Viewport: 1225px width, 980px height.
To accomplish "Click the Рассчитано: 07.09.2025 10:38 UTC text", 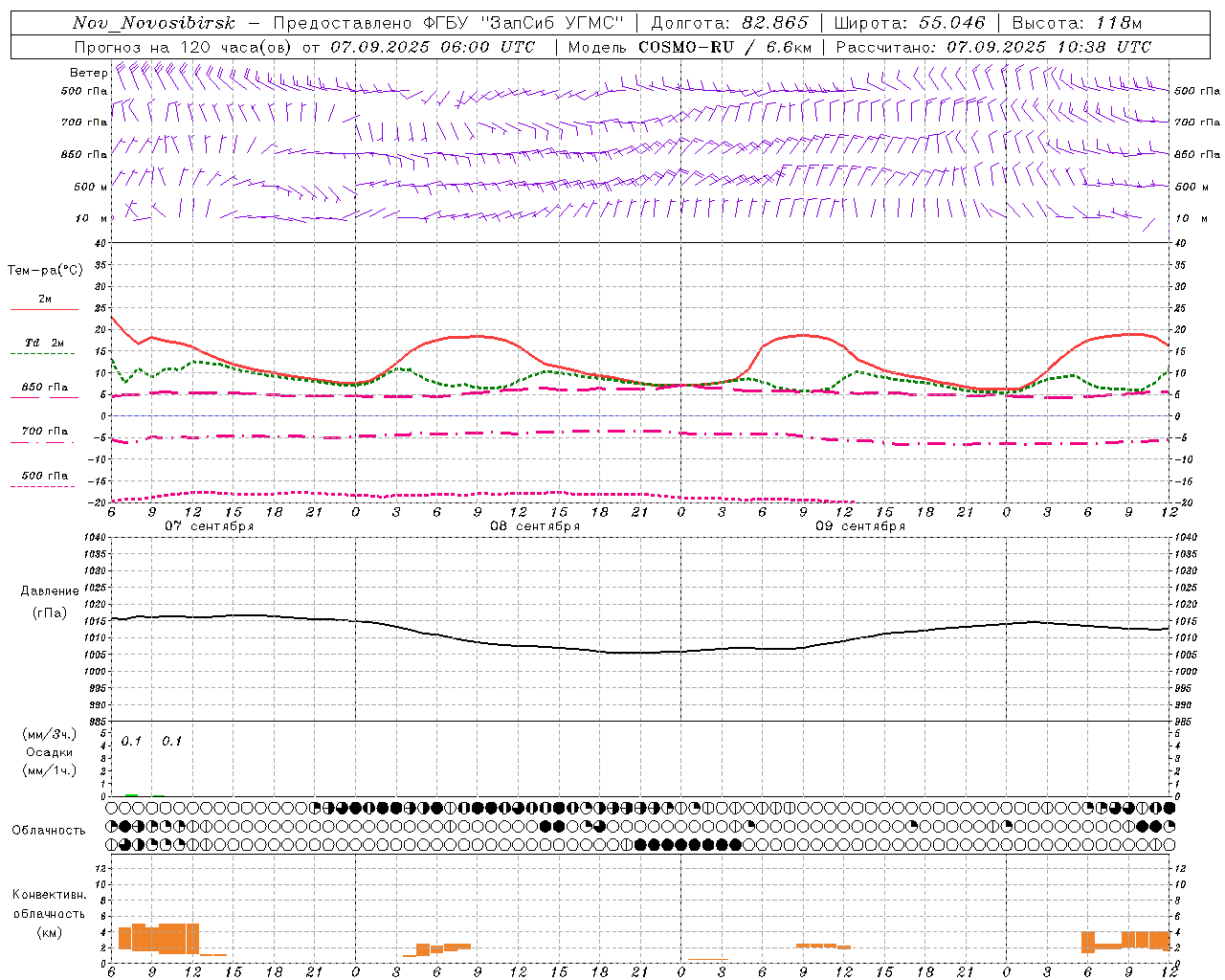I will pyautogui.click(x=993, y=47).
